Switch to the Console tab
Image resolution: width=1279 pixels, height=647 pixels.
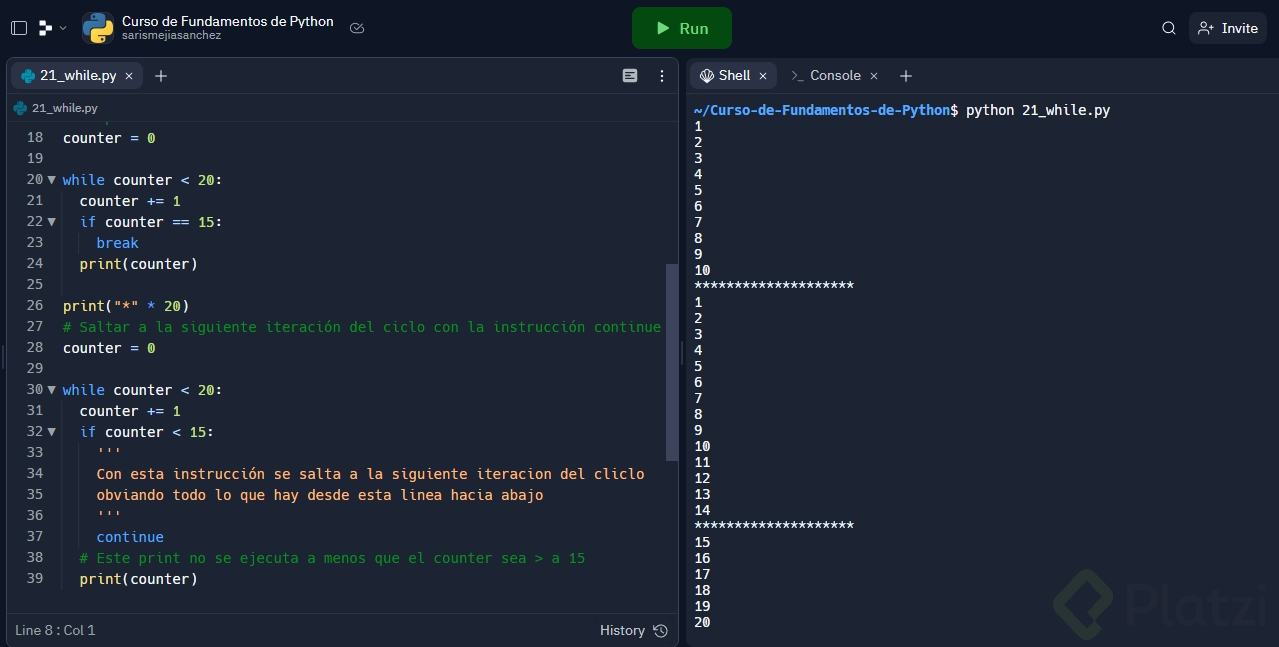point(835,75)
